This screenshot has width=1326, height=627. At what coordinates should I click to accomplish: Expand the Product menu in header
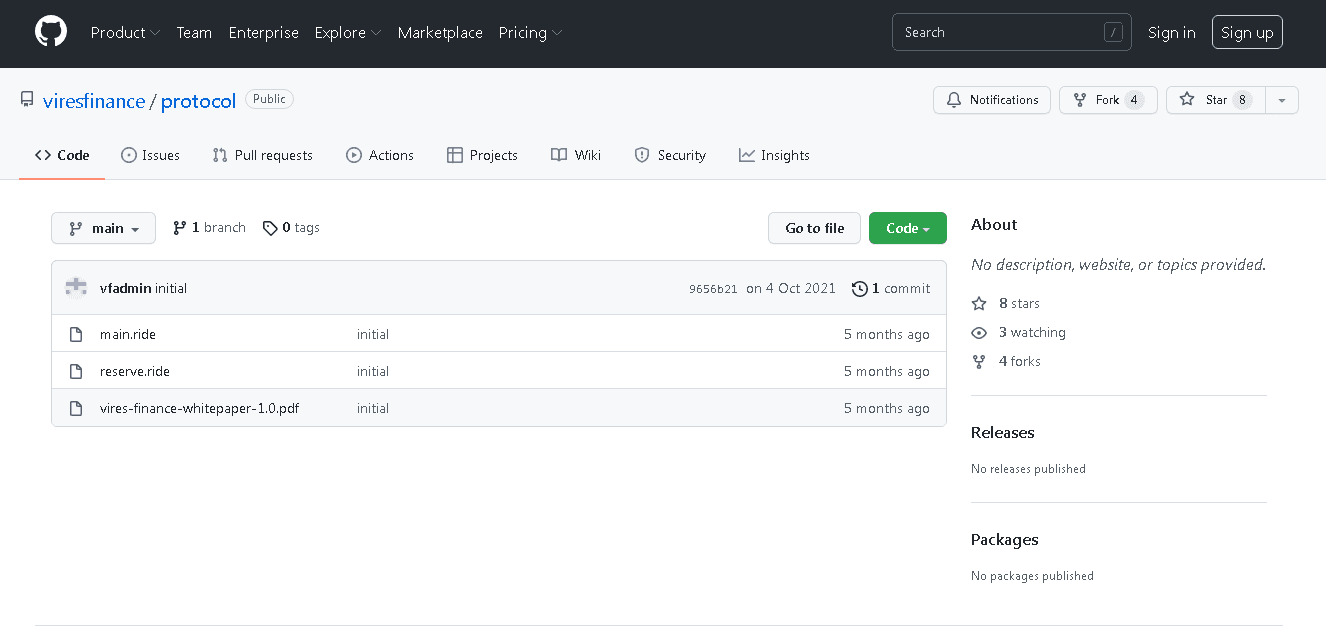125,33
